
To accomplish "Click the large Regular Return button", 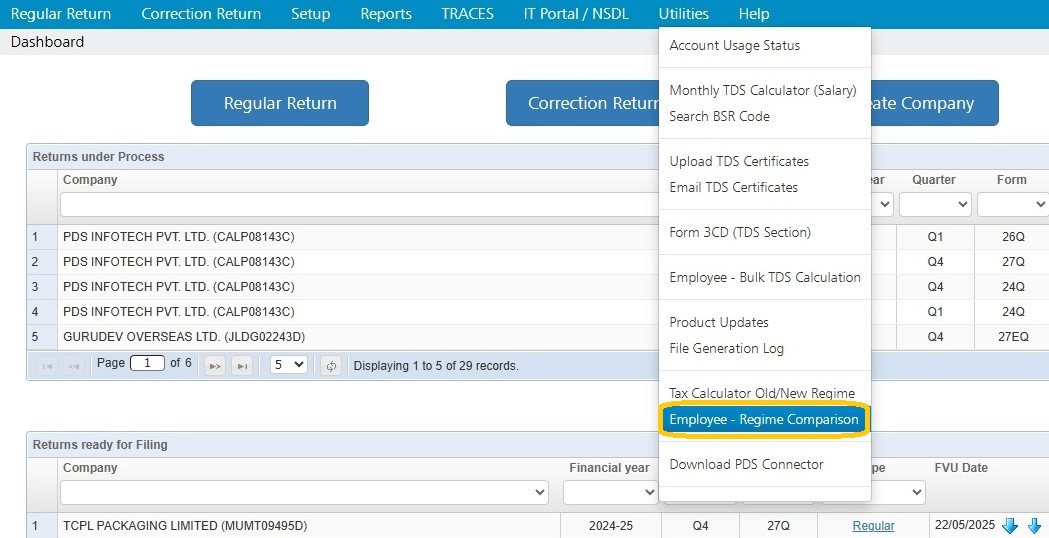I will coord(280,103).
